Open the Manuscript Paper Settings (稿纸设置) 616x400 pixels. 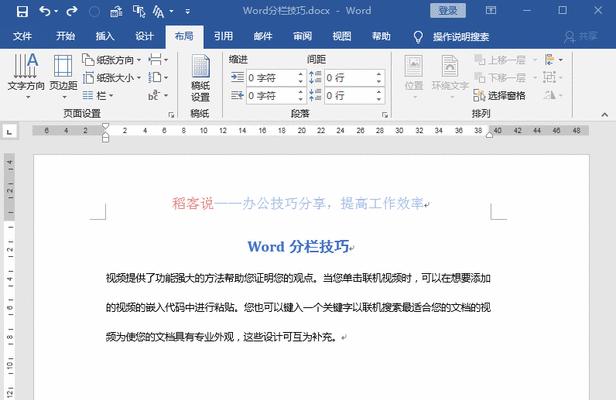tap(200, 79)
